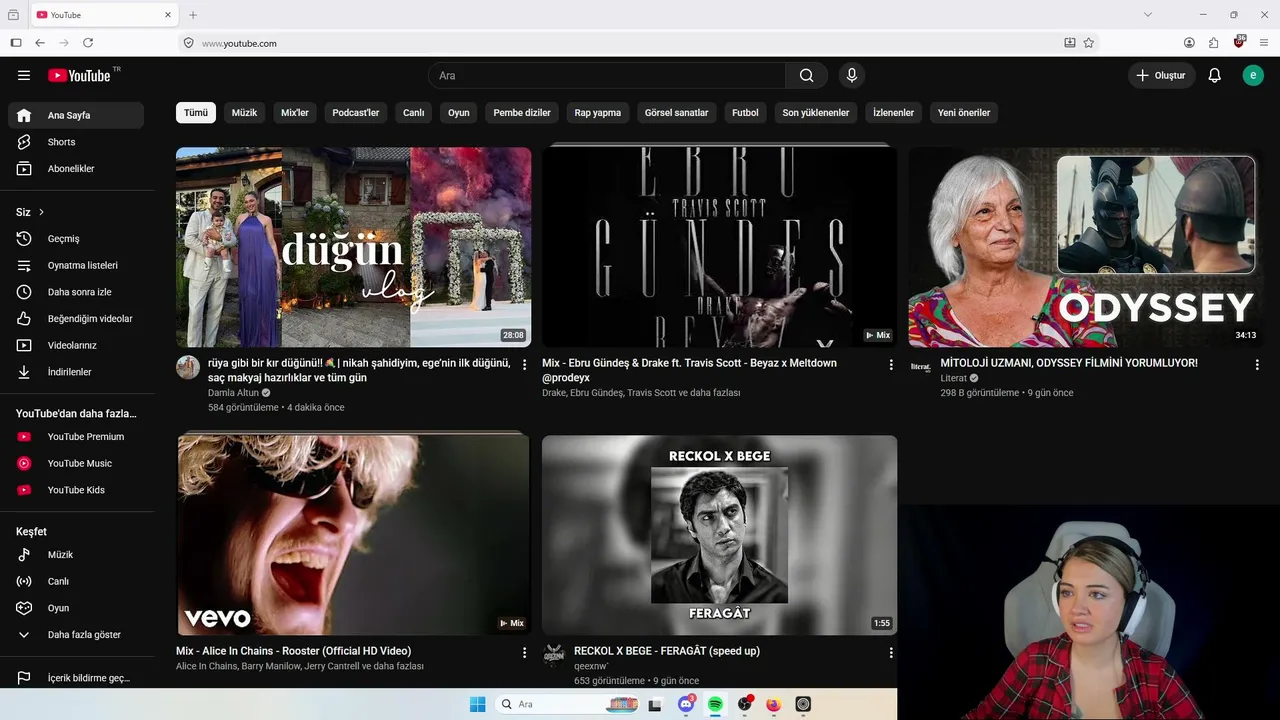Image resolution: width=1280 pixels, height=720 pixels.
Task: Open more options for Alice In Chains mix
Action: (x=524, y=653)
